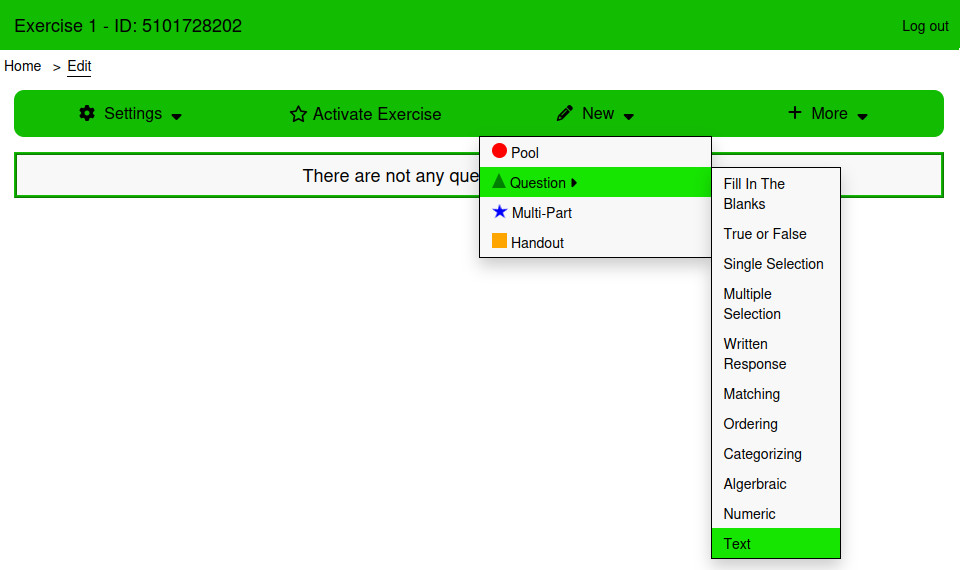Click the Question submenu arrow

point(574,183)
